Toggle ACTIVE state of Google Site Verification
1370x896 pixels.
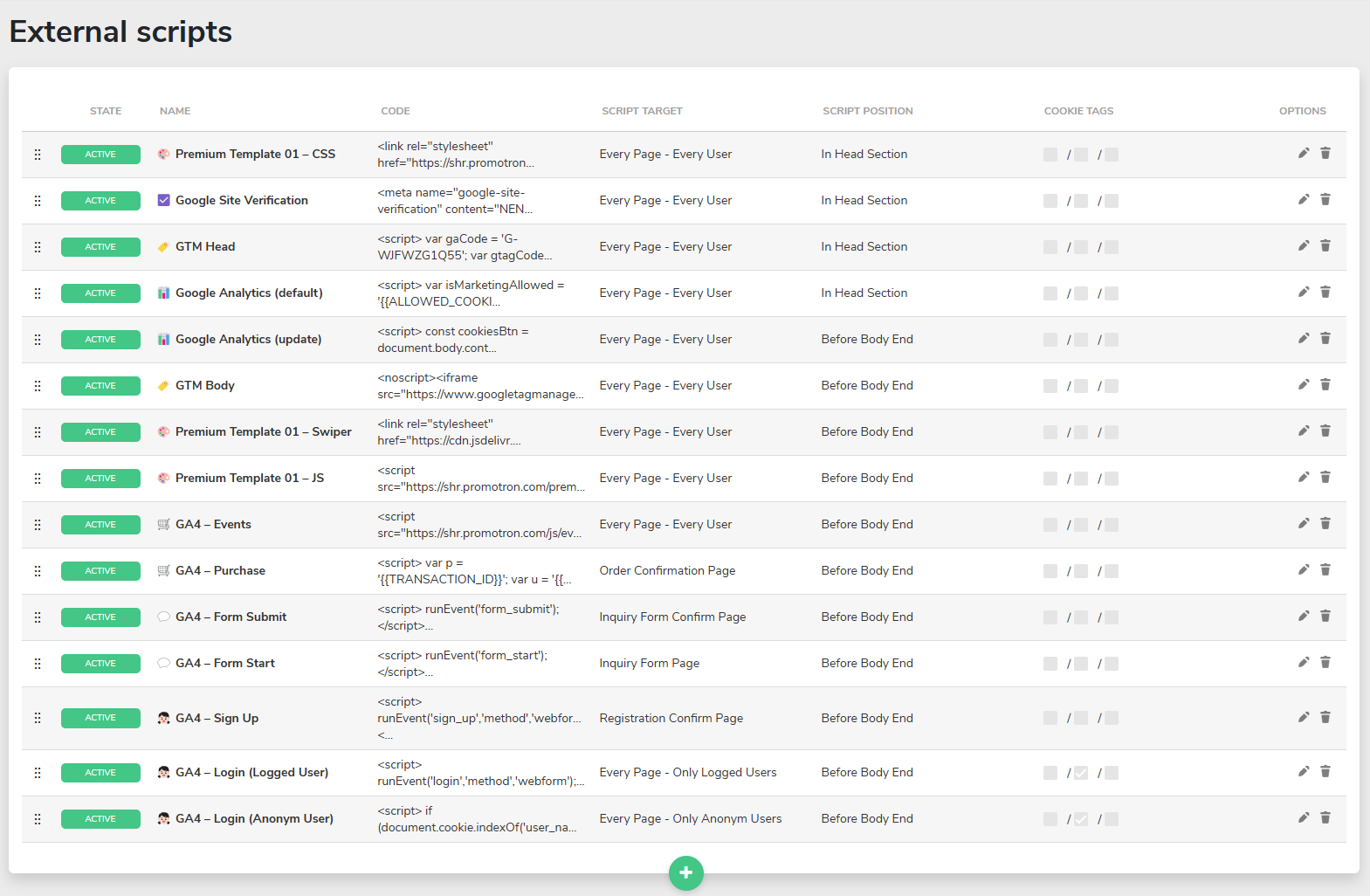coord(100,201)
